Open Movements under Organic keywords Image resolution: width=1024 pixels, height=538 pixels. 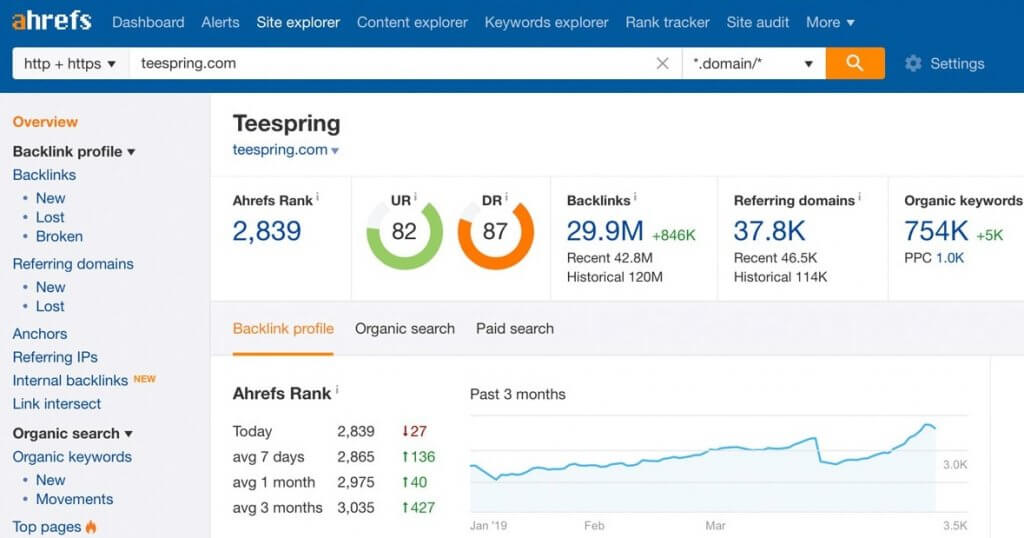pyautogui.click(x=74, y=499)
